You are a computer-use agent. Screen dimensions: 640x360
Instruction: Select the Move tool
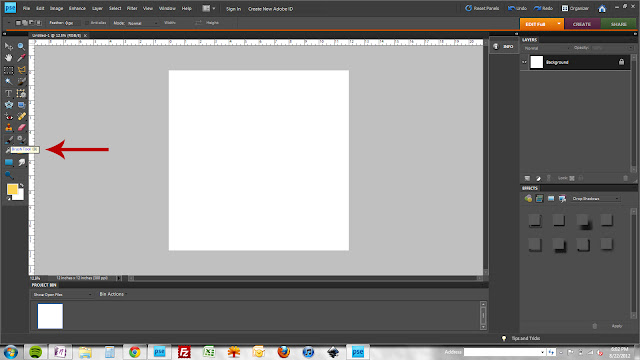coord(9,47)
